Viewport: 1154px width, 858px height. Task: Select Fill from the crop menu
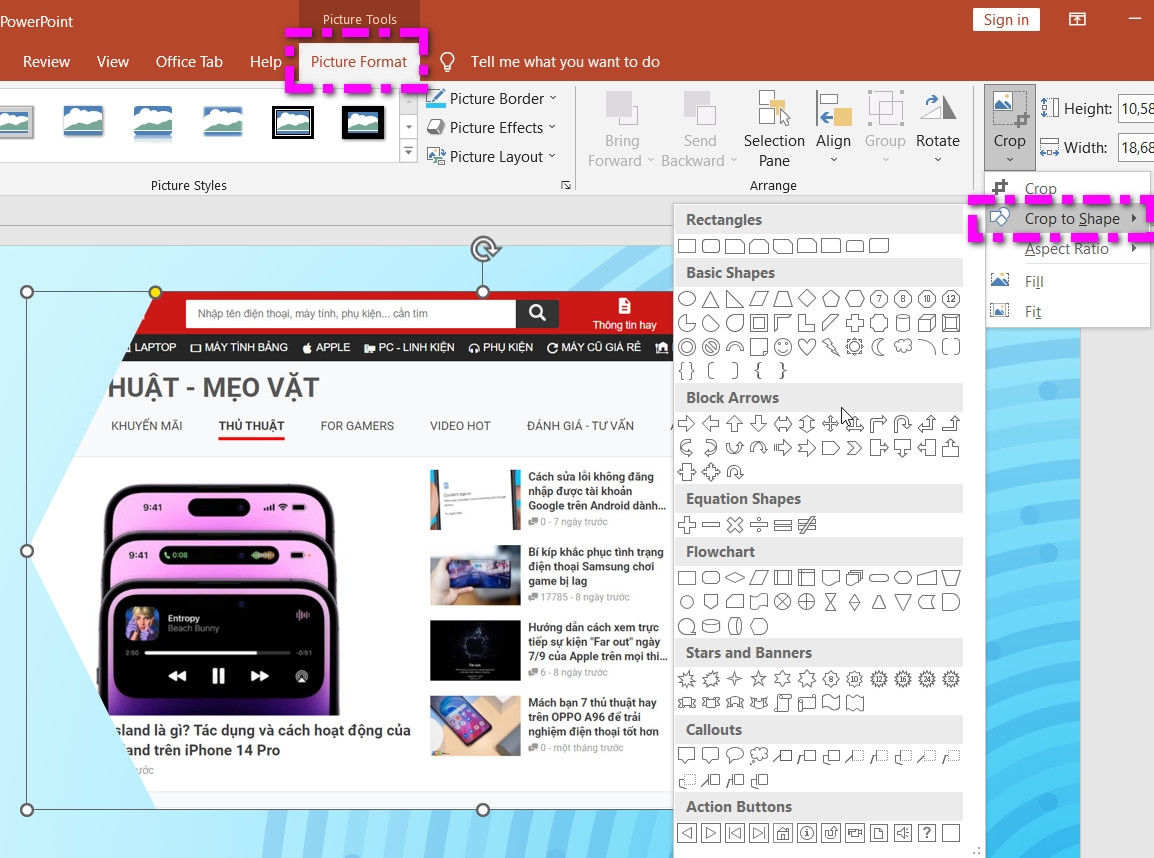(1033, 281)
